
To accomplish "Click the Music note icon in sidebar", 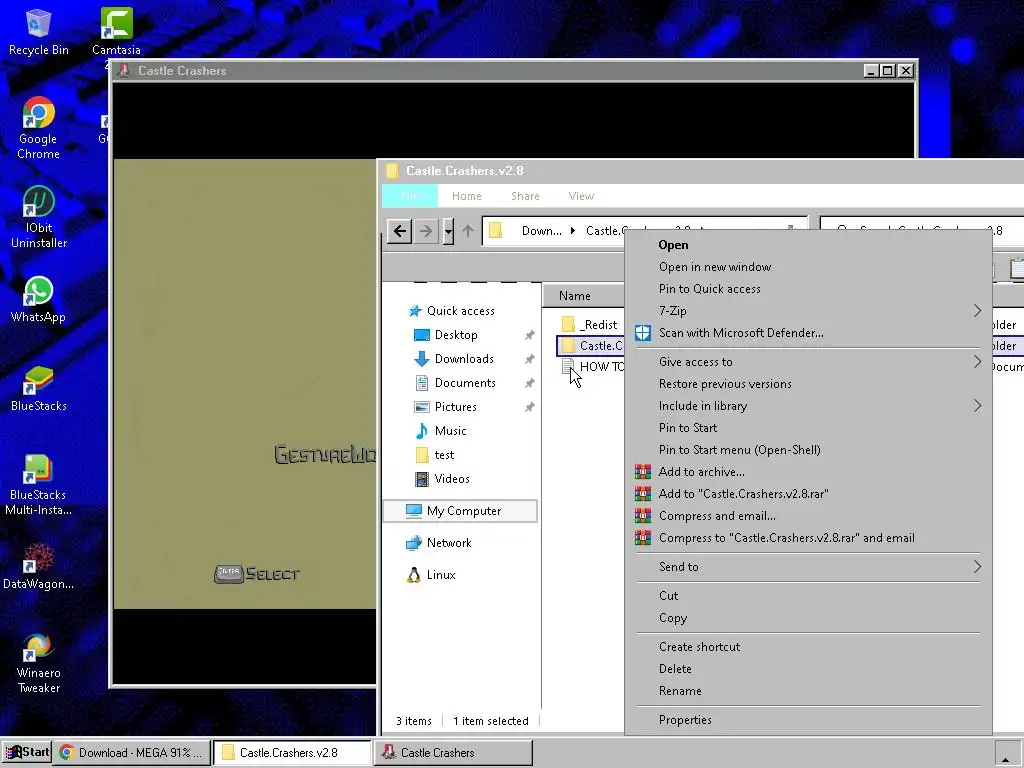I will (x=422, y=431).
